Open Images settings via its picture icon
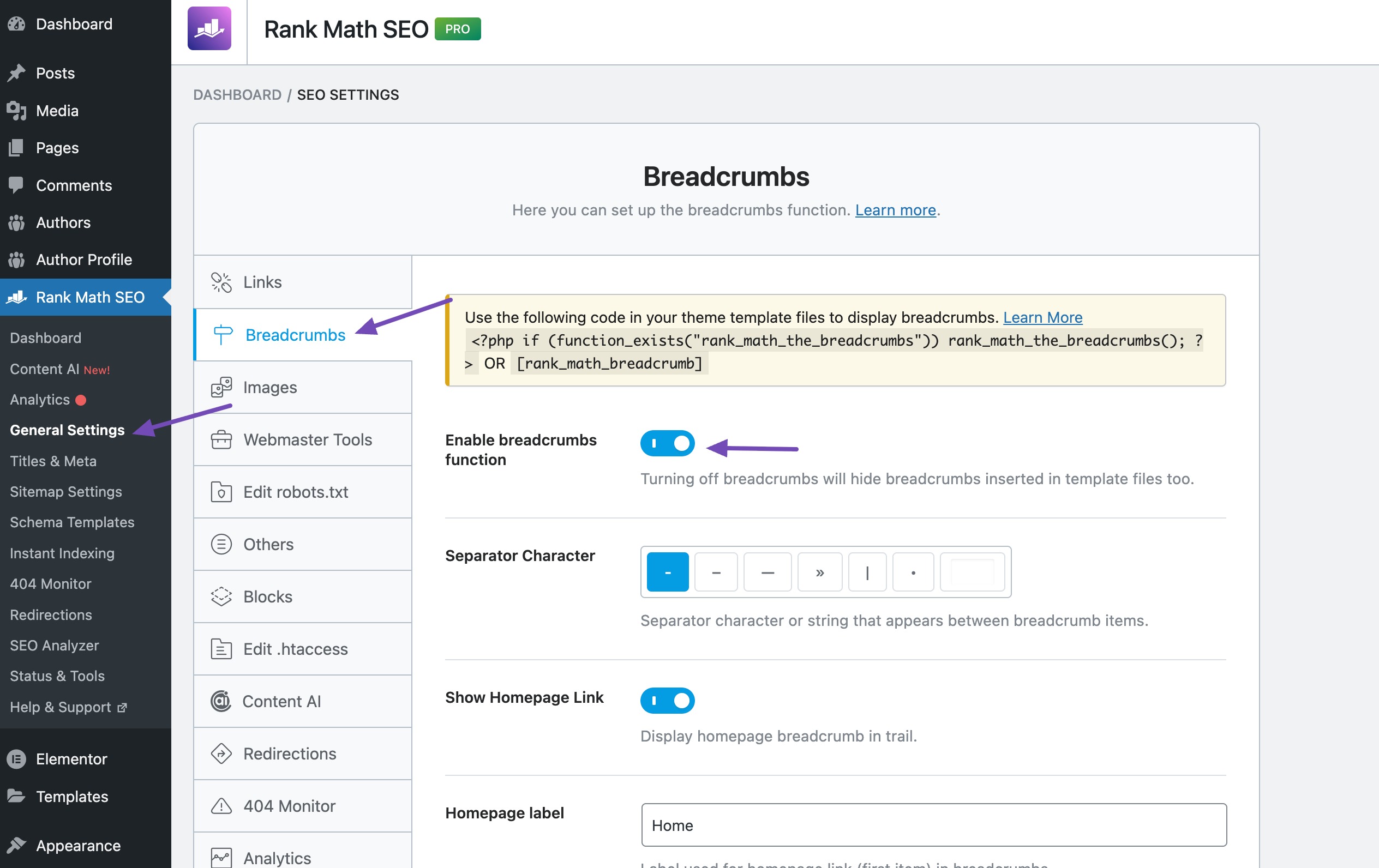This screenshot has width=1379, height=868. click(221, 387)
